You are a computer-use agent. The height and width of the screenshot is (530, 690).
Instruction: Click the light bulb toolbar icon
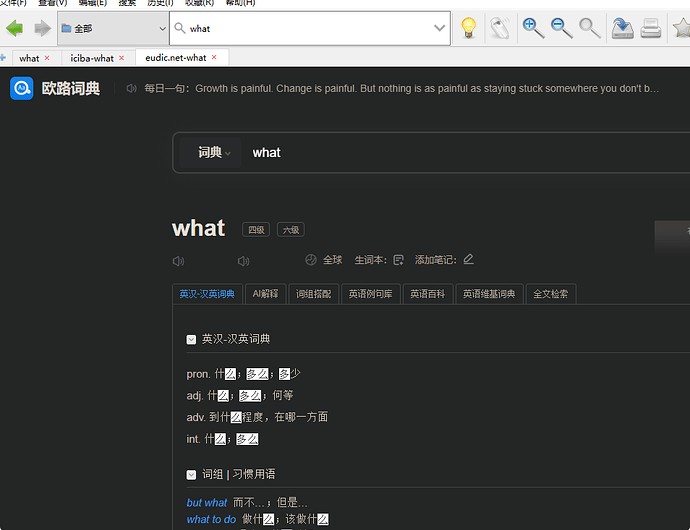(x=467, y=29)
